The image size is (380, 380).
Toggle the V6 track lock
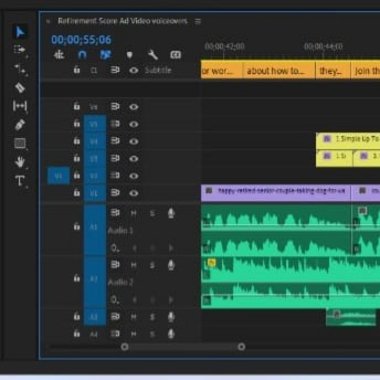[x=77, y=106]
